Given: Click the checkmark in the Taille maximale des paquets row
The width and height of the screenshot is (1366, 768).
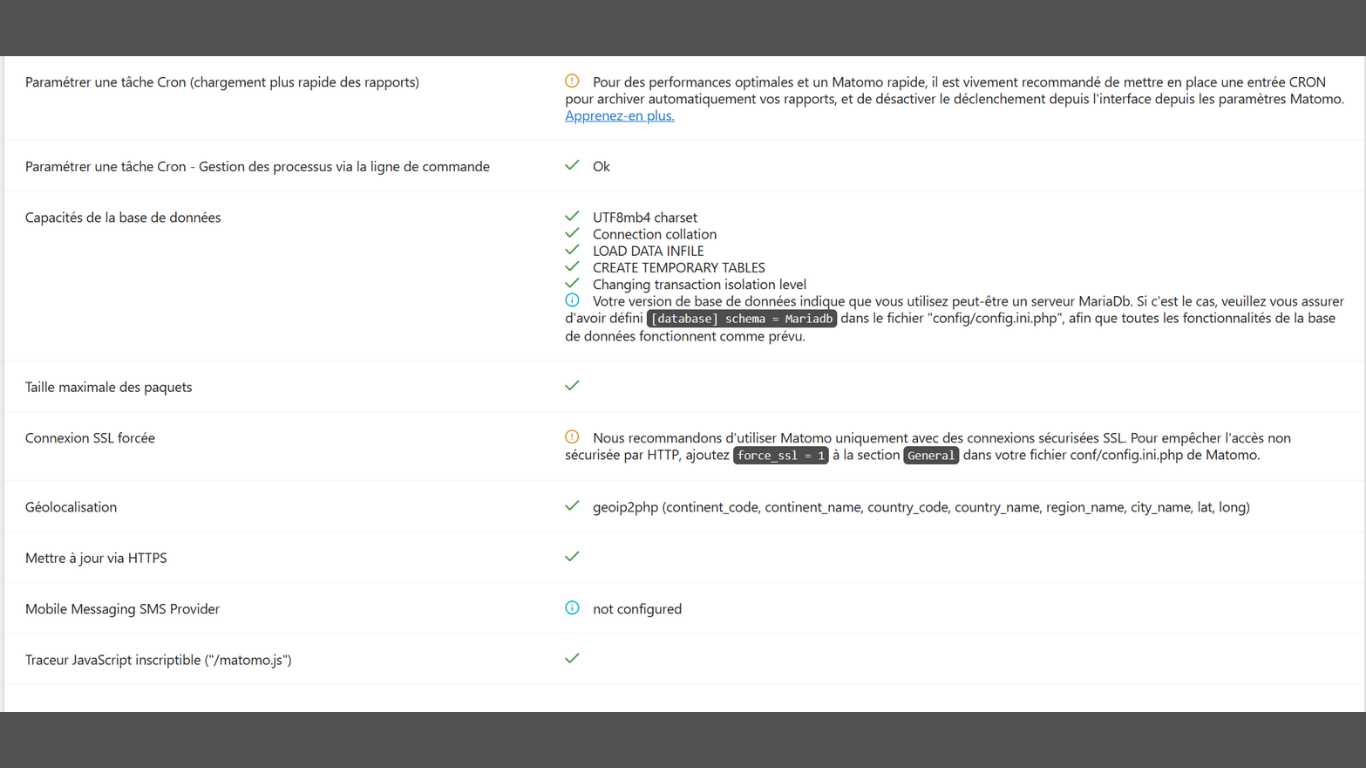Looking at the screenshot, I should click(572, 385).
